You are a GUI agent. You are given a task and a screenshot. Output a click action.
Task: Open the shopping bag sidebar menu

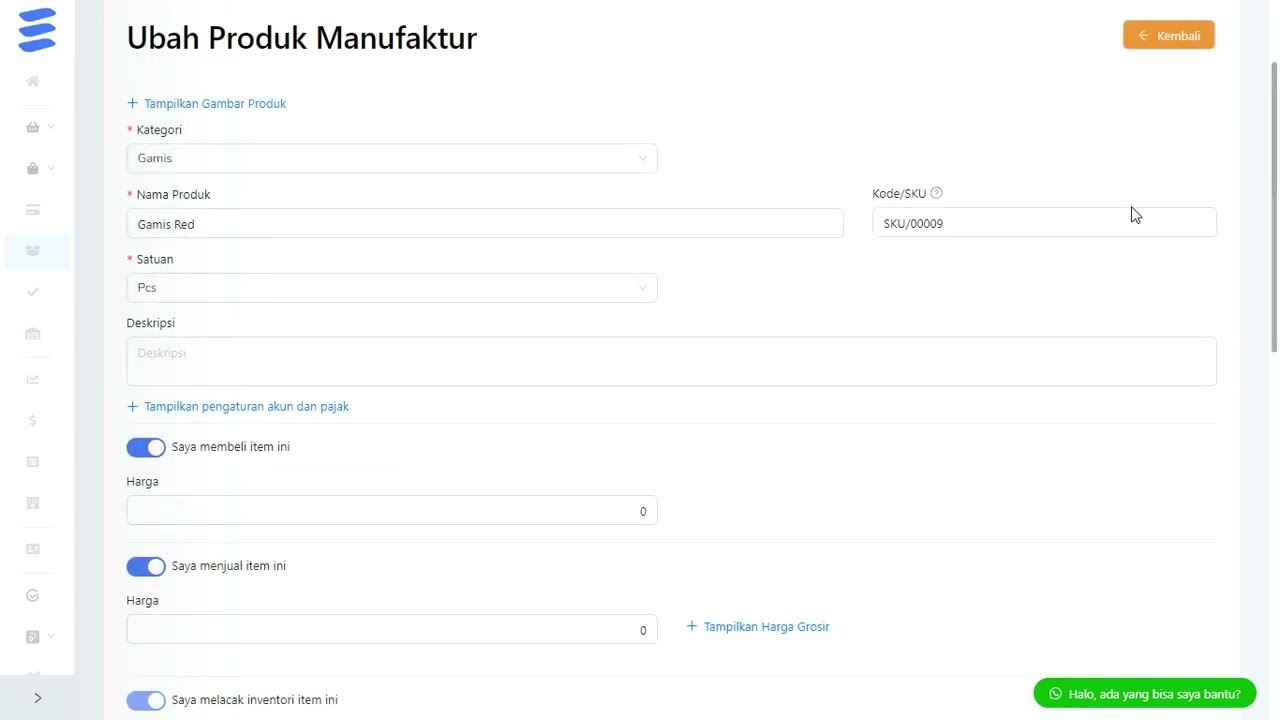coord(33,169)
